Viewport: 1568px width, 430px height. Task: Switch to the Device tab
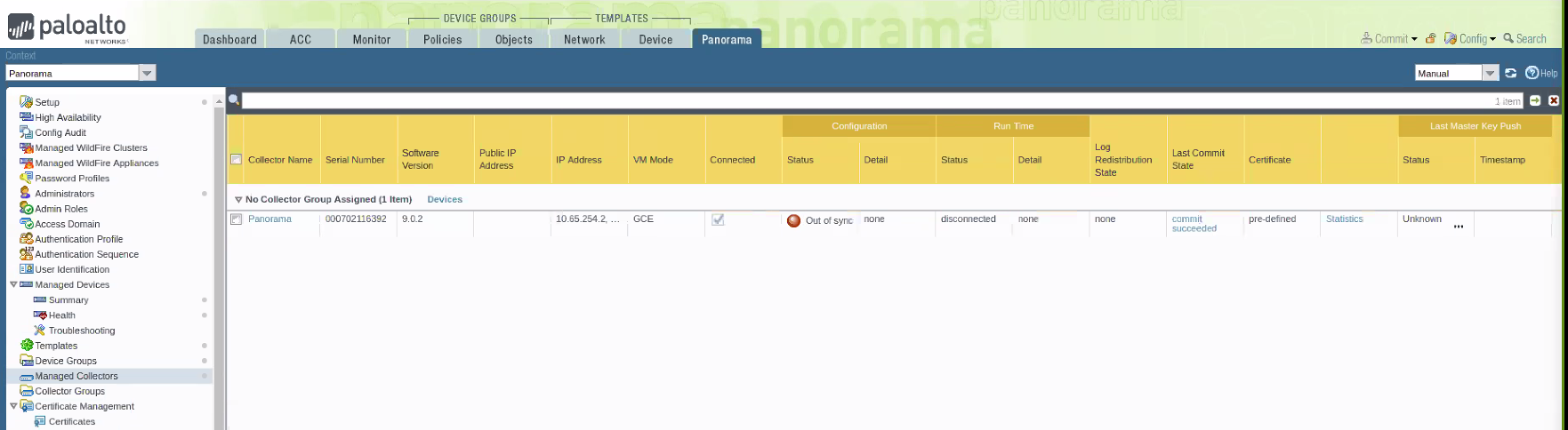point(655,39)
